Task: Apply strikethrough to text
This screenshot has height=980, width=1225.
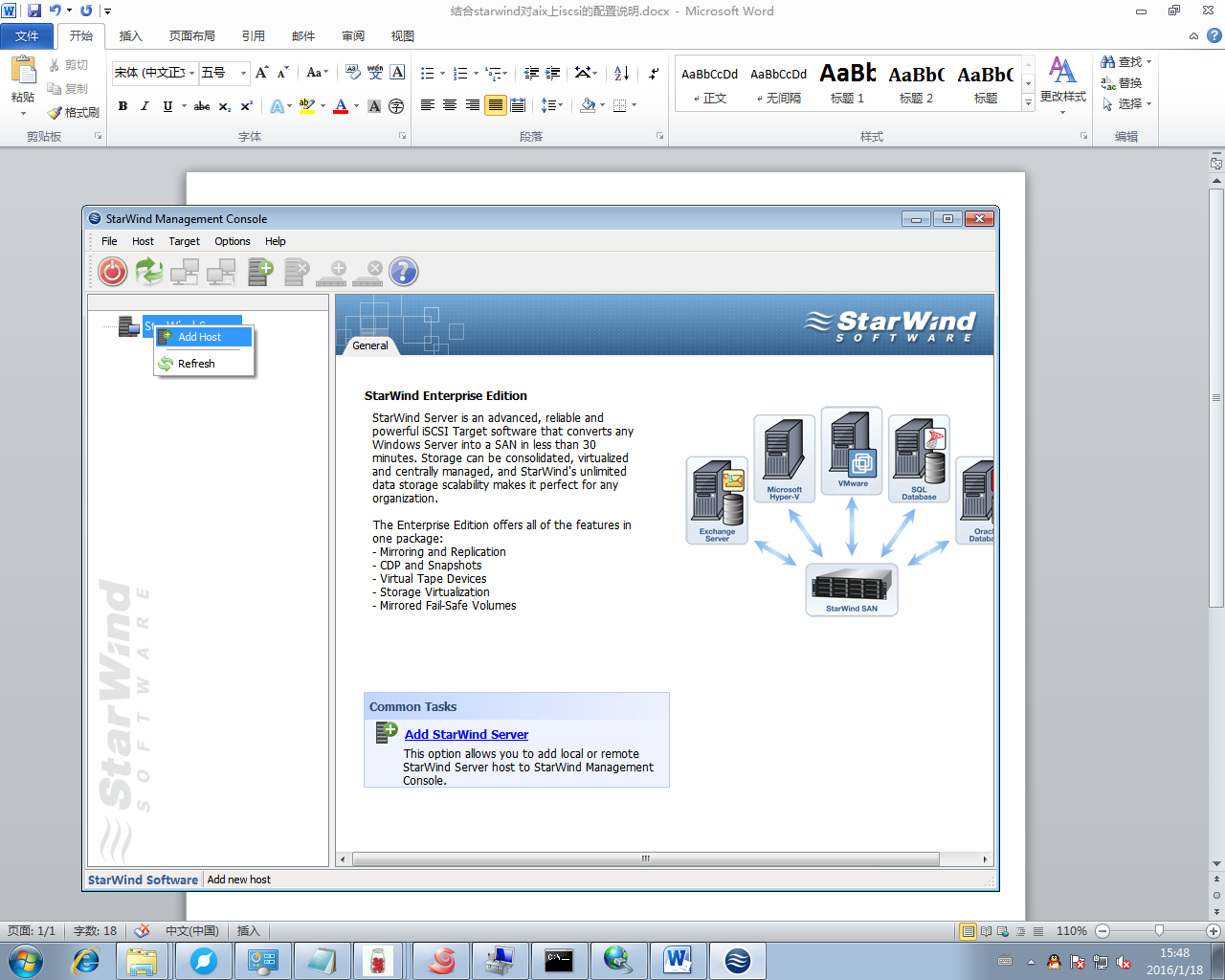Action: tap(202, 106)
